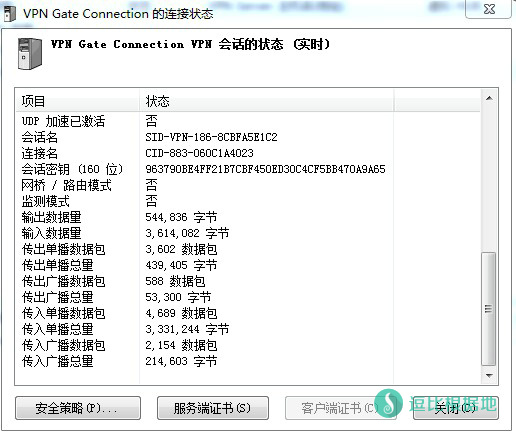The width and height of the screenshot is (516, 433).
Task: Click the server computer icon in the header
Action: 30,53
